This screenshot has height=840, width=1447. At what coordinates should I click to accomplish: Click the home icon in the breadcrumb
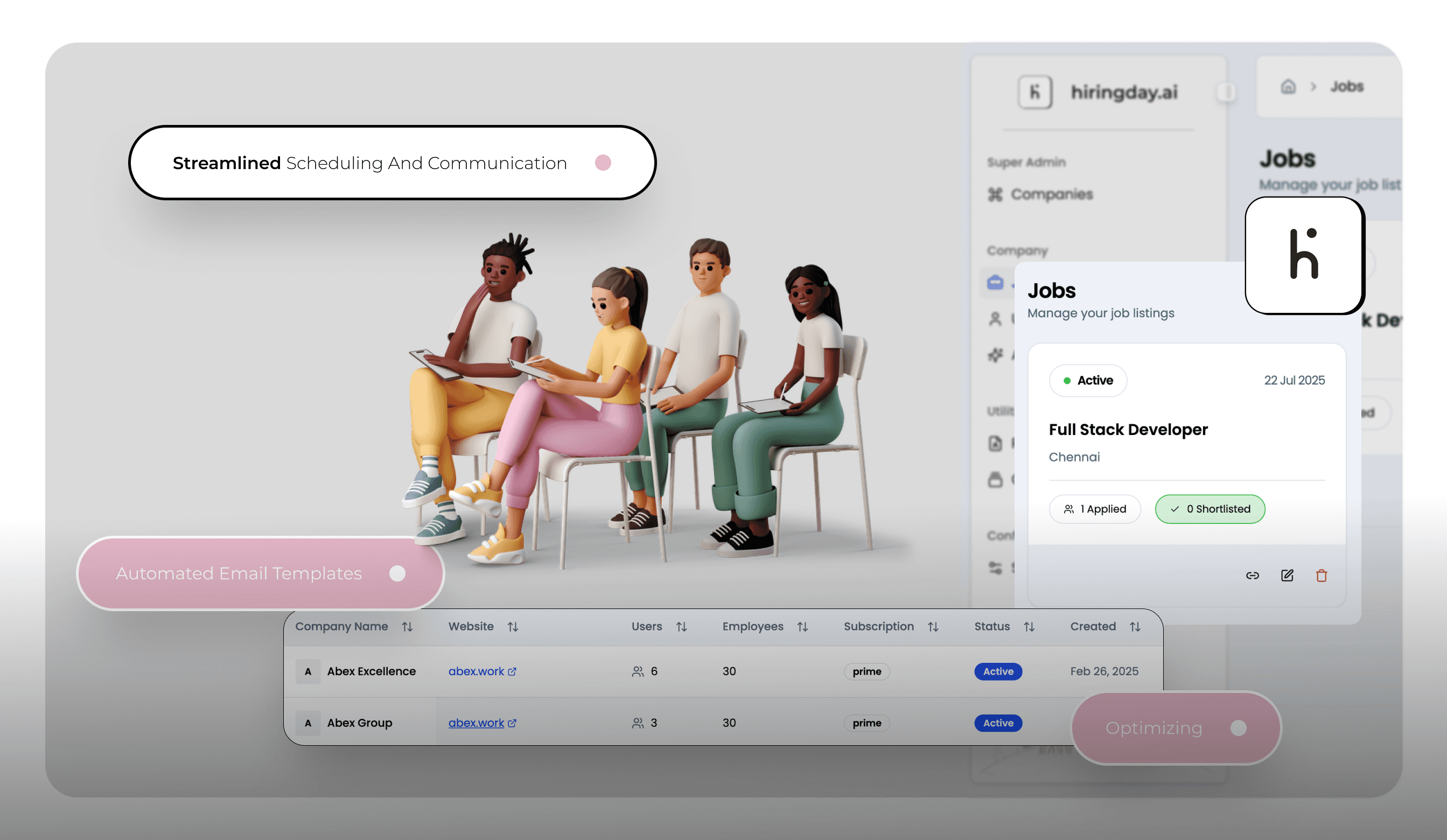pos(1288,87)
